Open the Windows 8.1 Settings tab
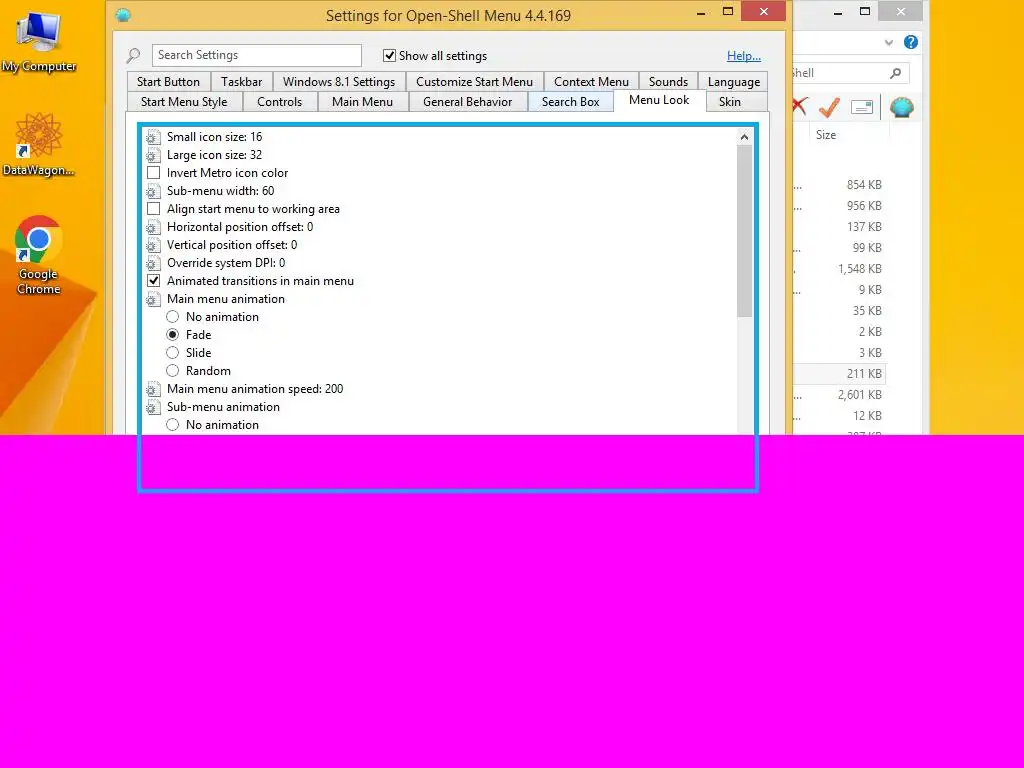1024x768 pixels. (x=339, y=82)
